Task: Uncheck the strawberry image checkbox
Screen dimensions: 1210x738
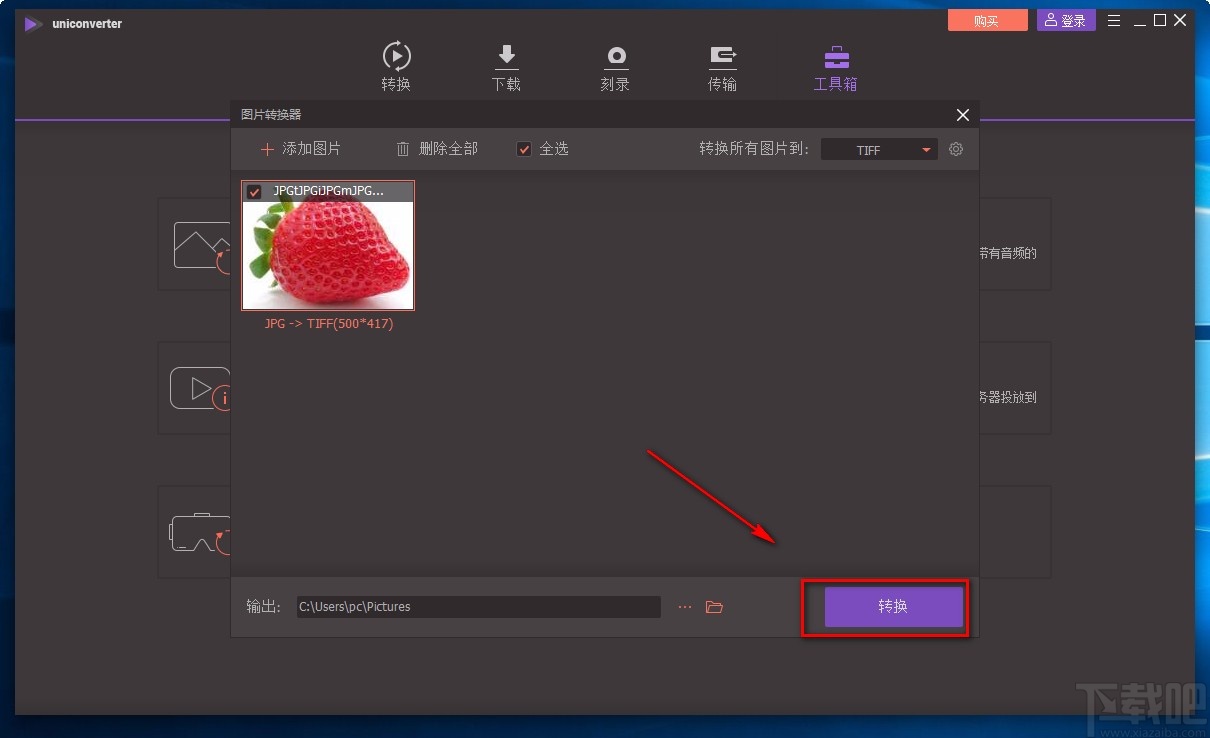Action: coord(254,191)
